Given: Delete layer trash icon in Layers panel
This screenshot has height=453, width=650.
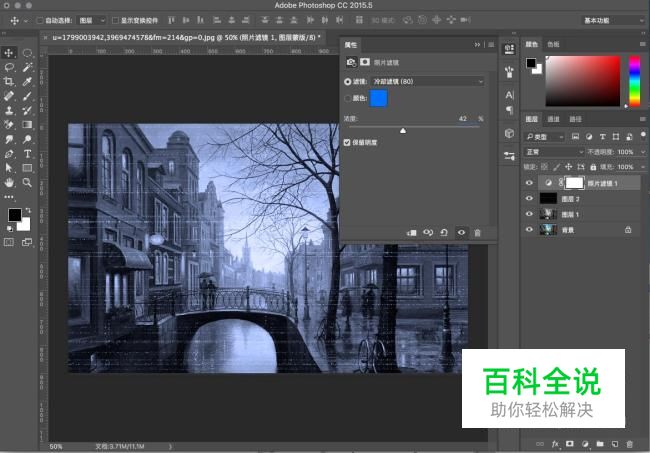Looking at the screenshot, I should click(x=630, y=444).
